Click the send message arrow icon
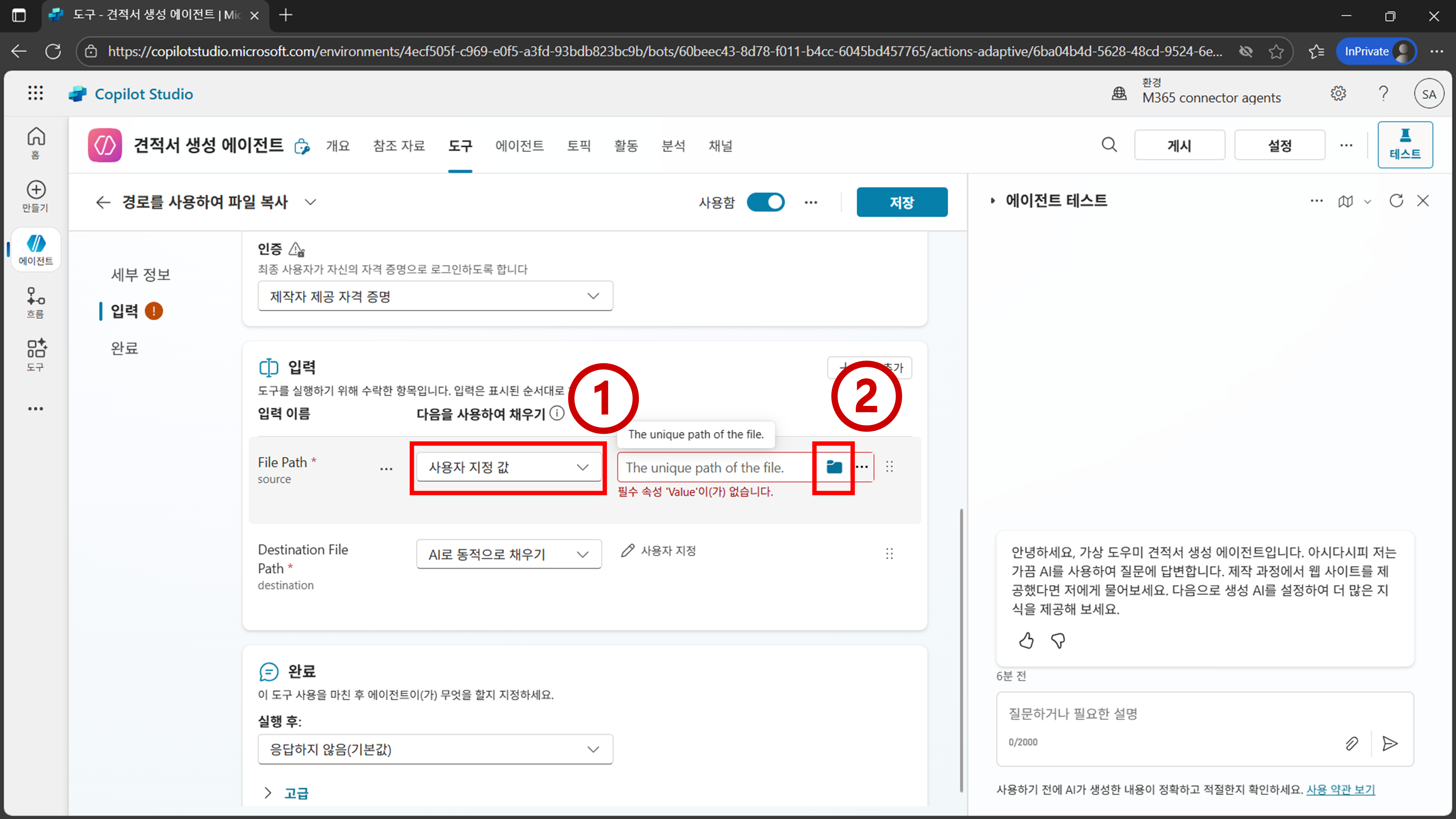This screenshot has height=819, width=1456. pyautogui.click(x=1390, y=743)
